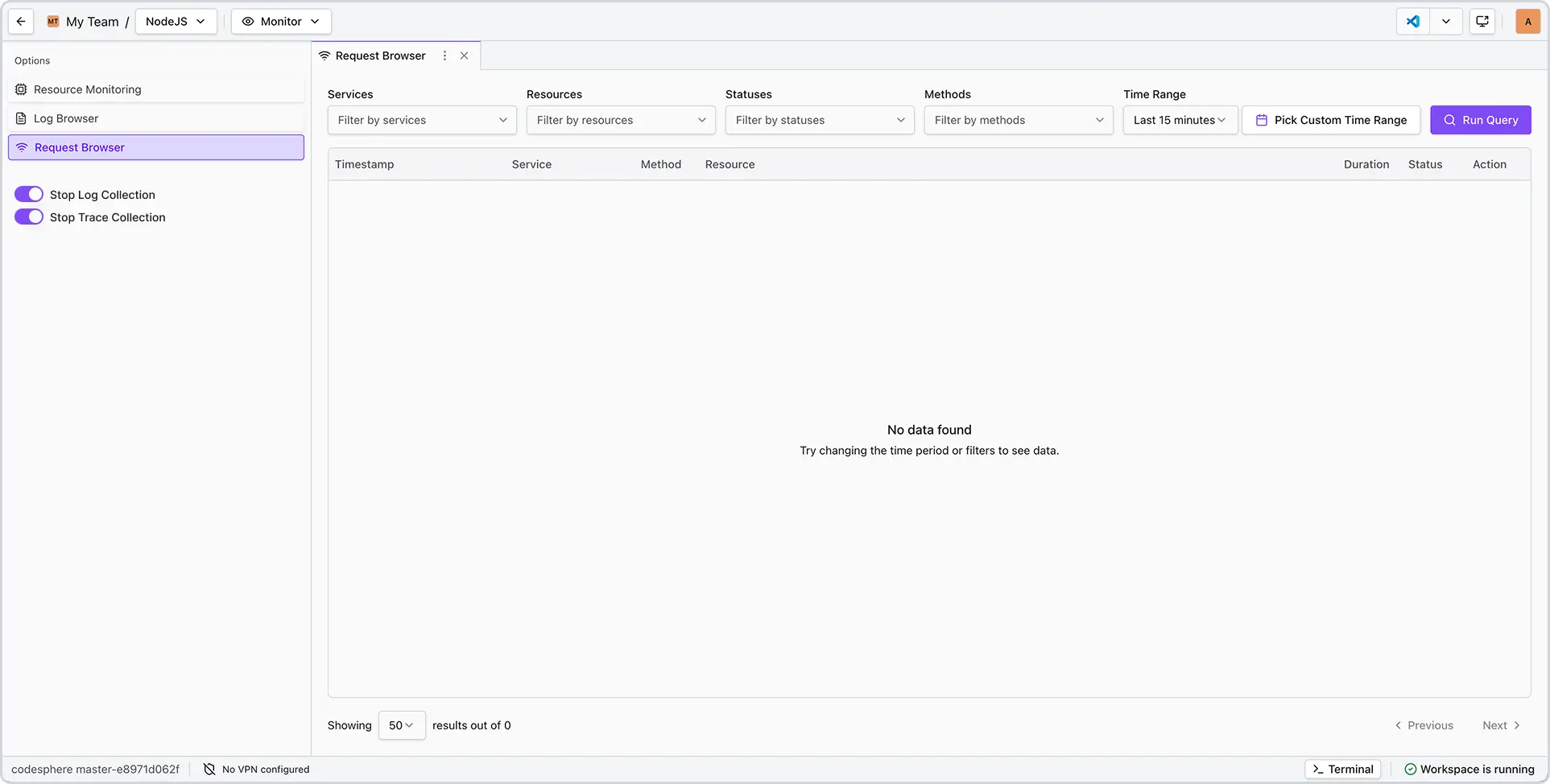Screen dimensions: 1550x784
Task: Click the No VPN configured icon
Action: click(x=209, y=770)
